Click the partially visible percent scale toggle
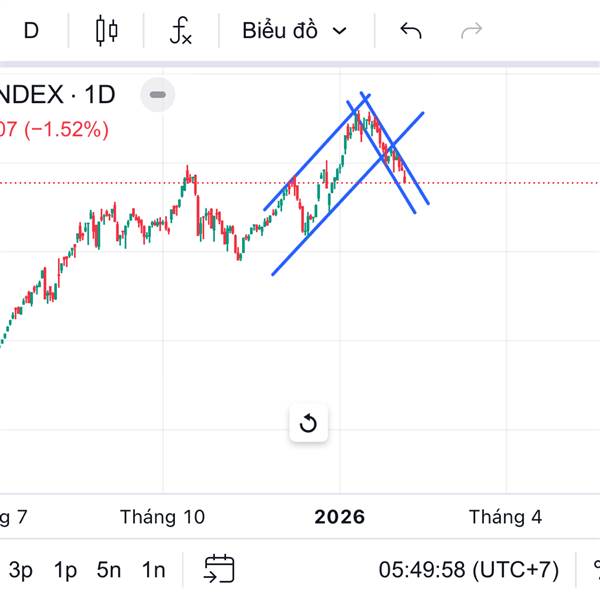 coord(594,570)
